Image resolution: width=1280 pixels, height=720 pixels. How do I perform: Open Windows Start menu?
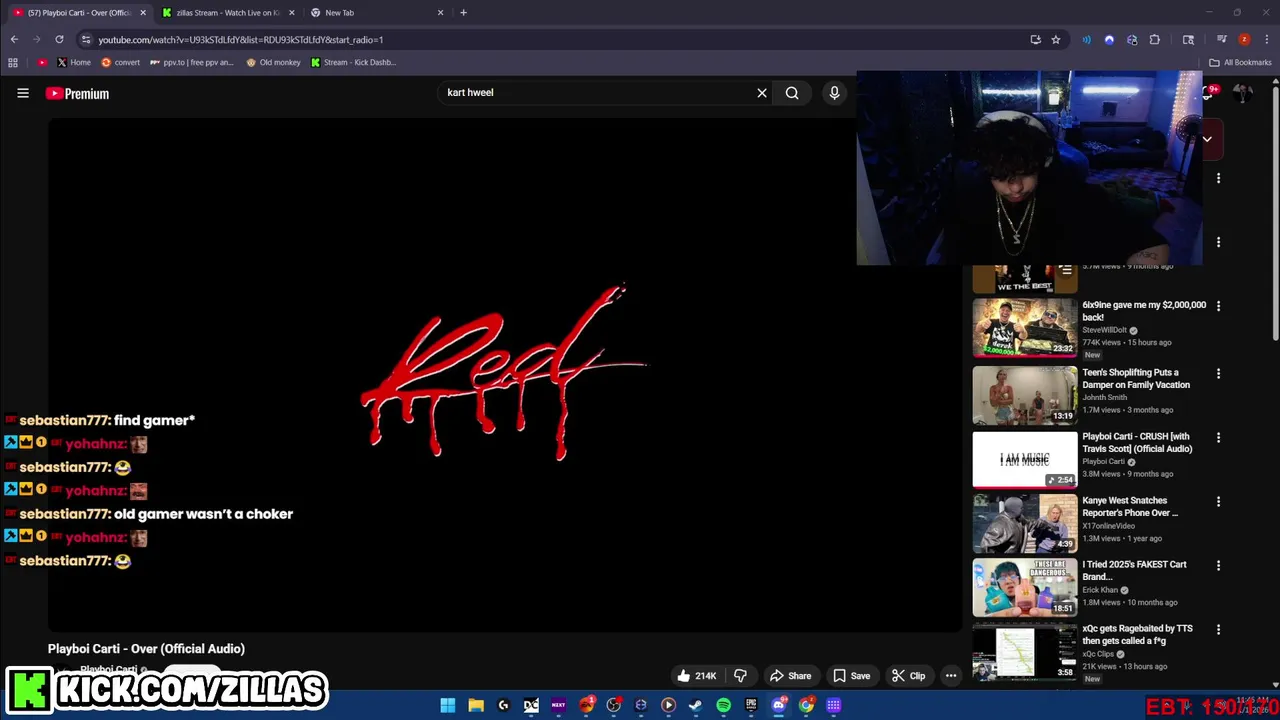click(448, 705)
